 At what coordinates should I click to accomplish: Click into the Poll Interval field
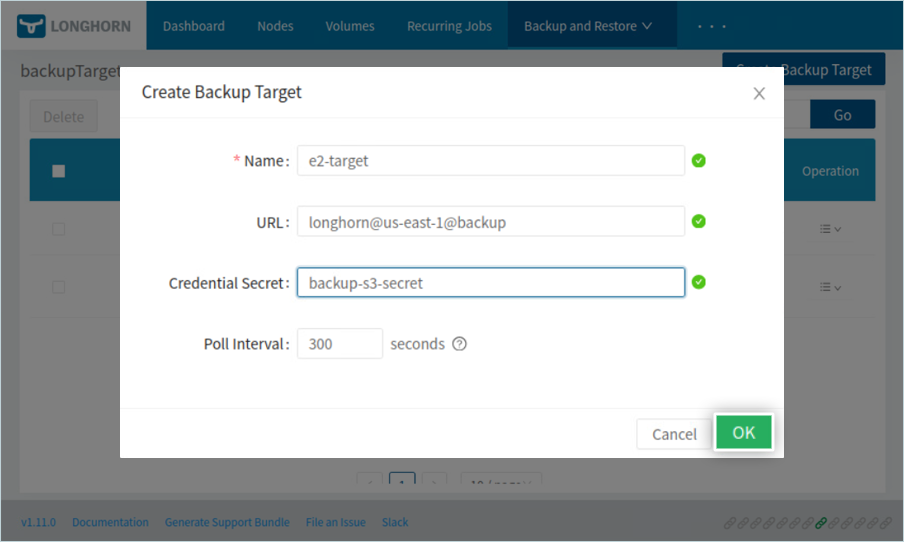(339, 344)
